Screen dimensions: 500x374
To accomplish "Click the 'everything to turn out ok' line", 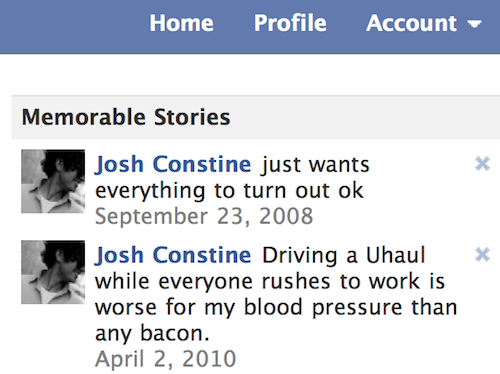I will click(229, 191).
